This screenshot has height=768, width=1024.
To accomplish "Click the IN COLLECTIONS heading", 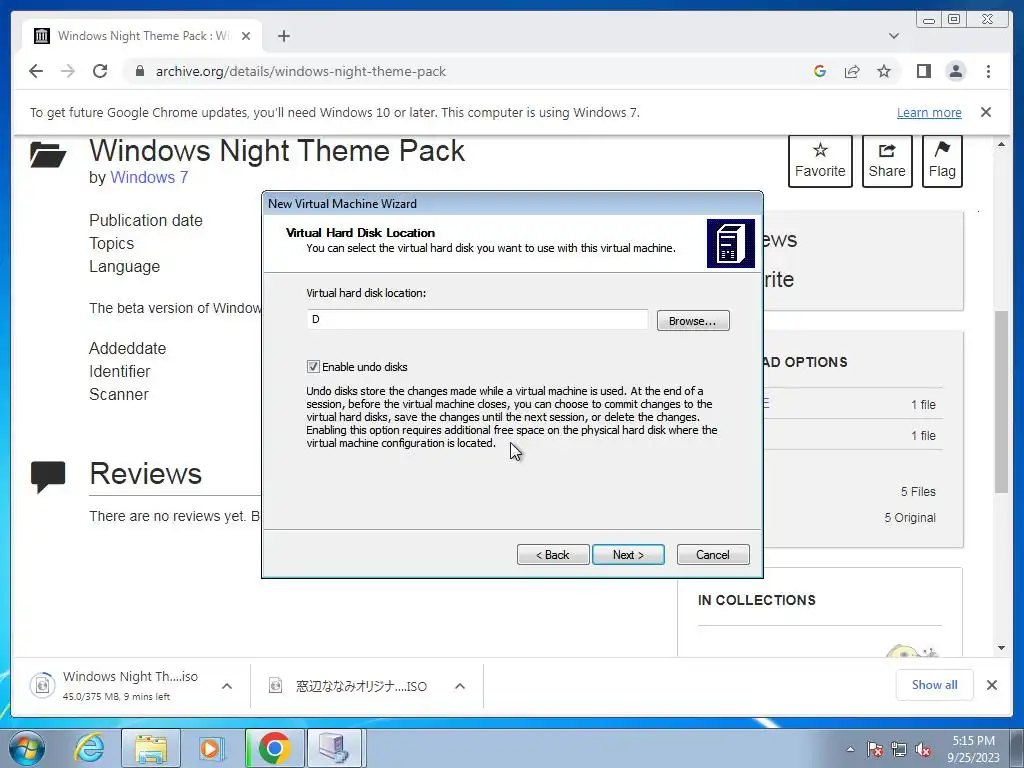I will 756,600.
